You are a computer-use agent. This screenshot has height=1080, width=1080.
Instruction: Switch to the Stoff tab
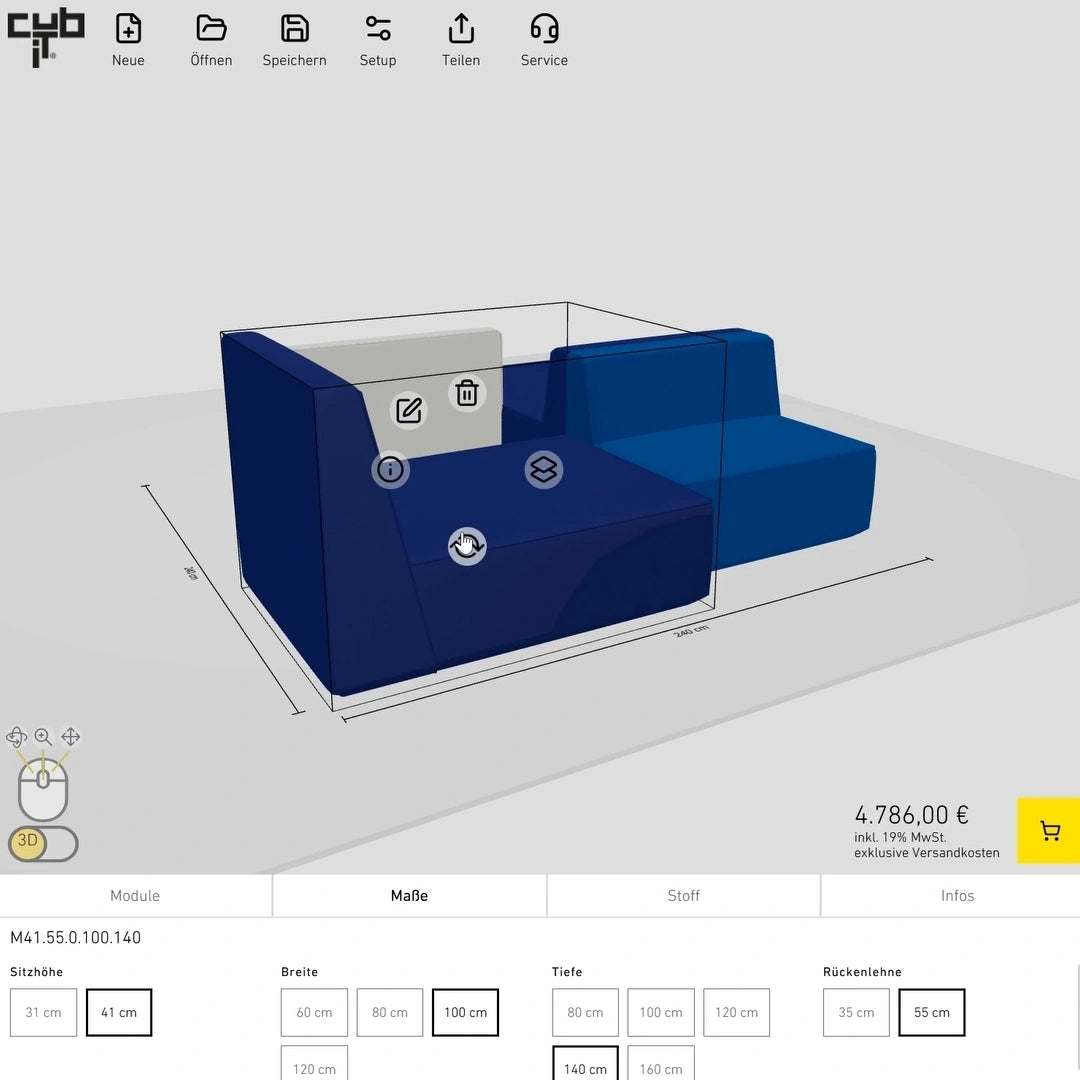[683, 896]
